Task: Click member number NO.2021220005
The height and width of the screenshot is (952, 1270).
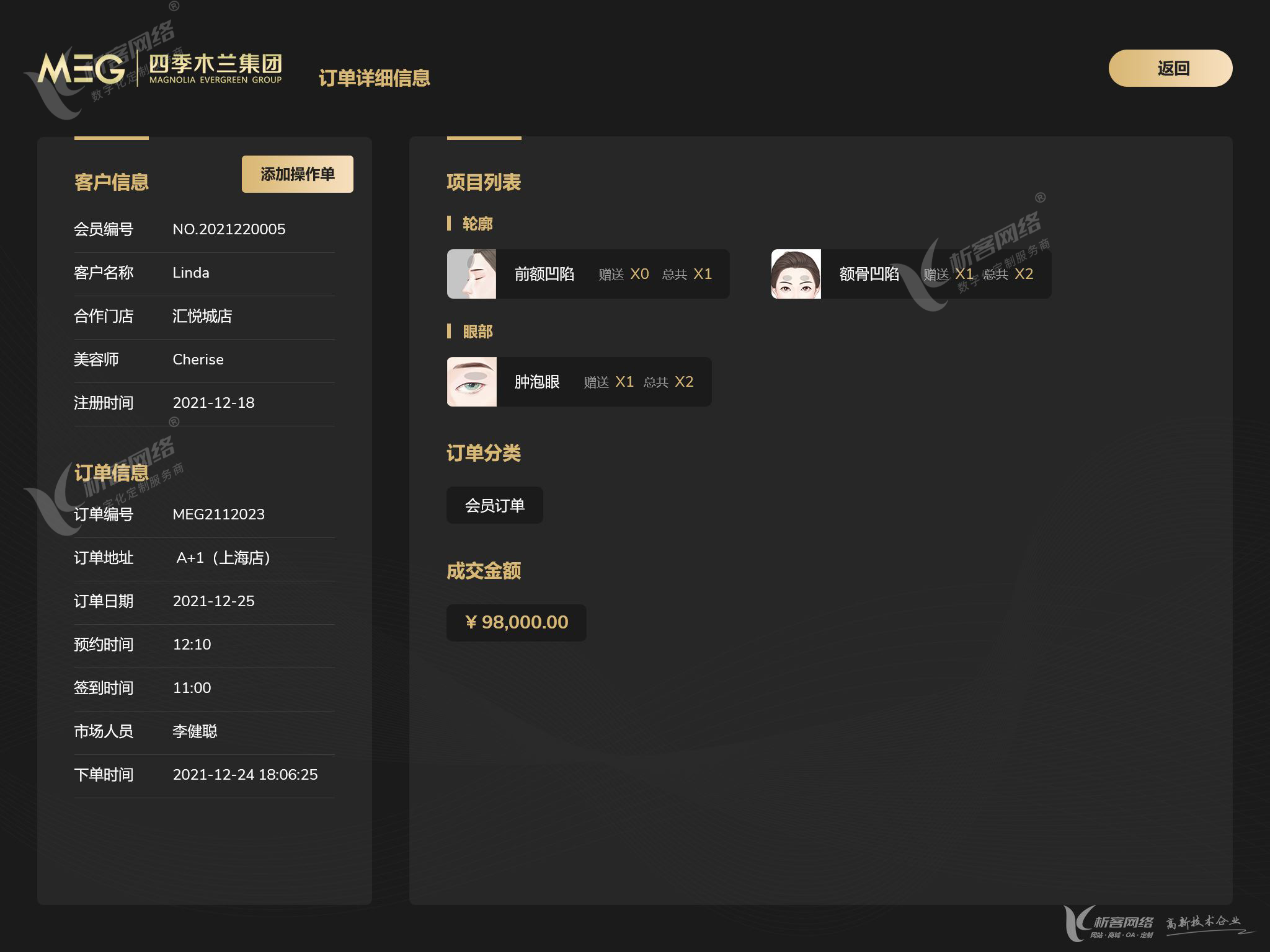Action: point(229,229)
